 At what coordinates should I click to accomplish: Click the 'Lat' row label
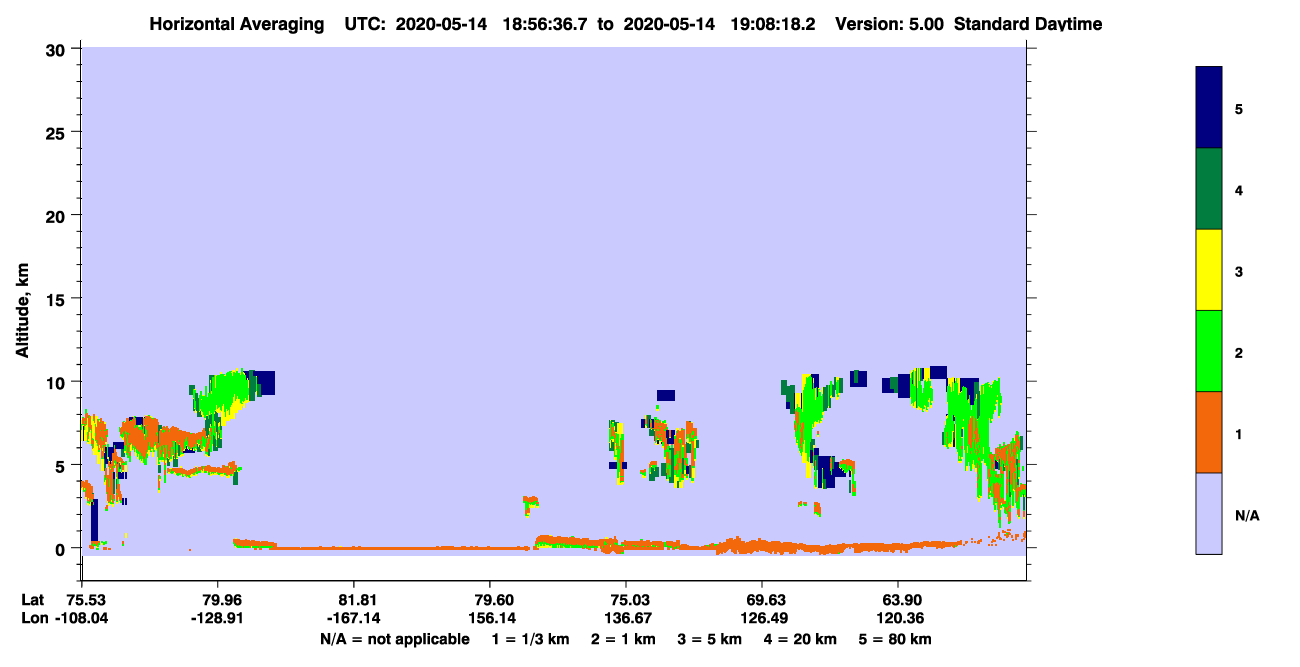tap(32, 600)
